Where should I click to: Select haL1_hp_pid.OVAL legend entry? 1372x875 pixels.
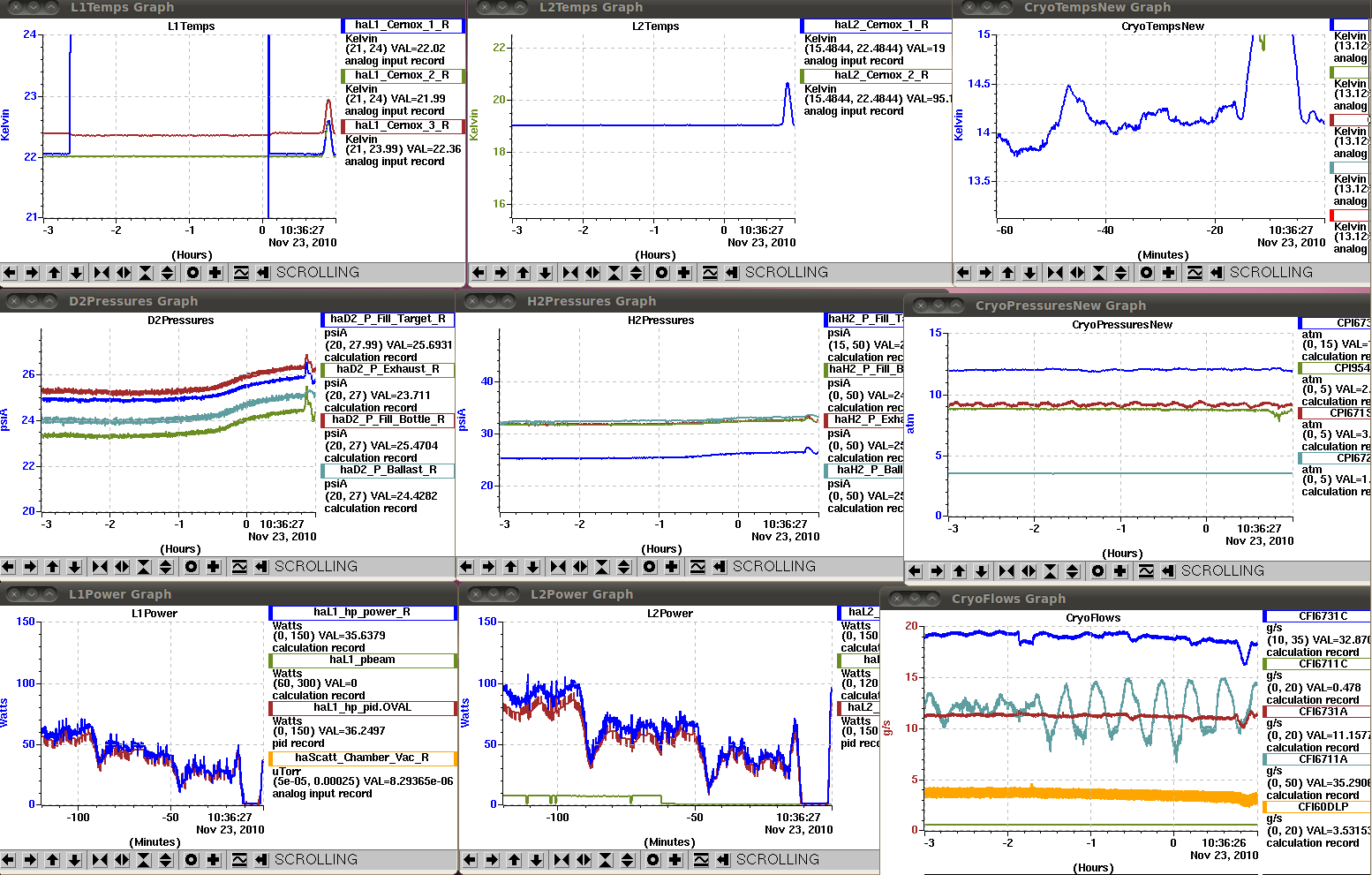pos(363,708)
